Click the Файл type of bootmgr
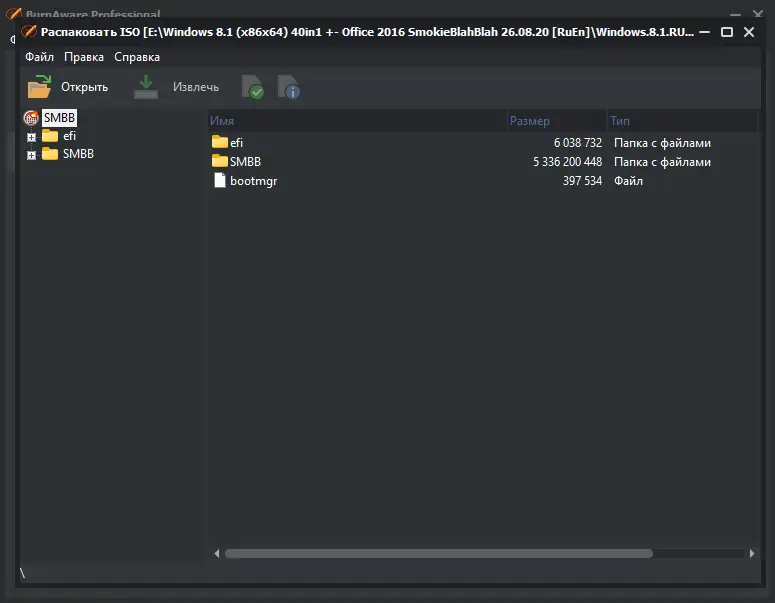The width and height of the screenshot is (775, 603). [628, 181]
